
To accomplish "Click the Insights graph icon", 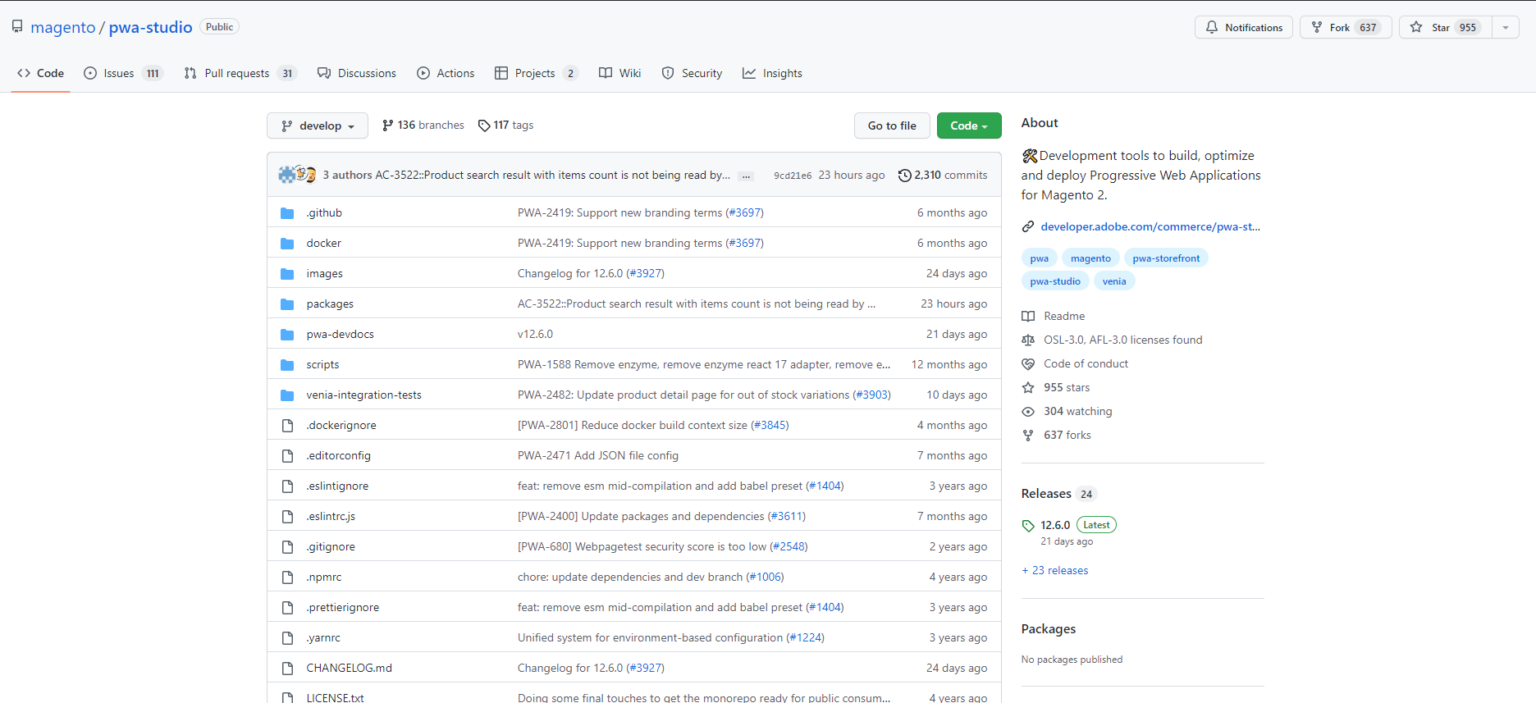I will click(x=750, y=72).
